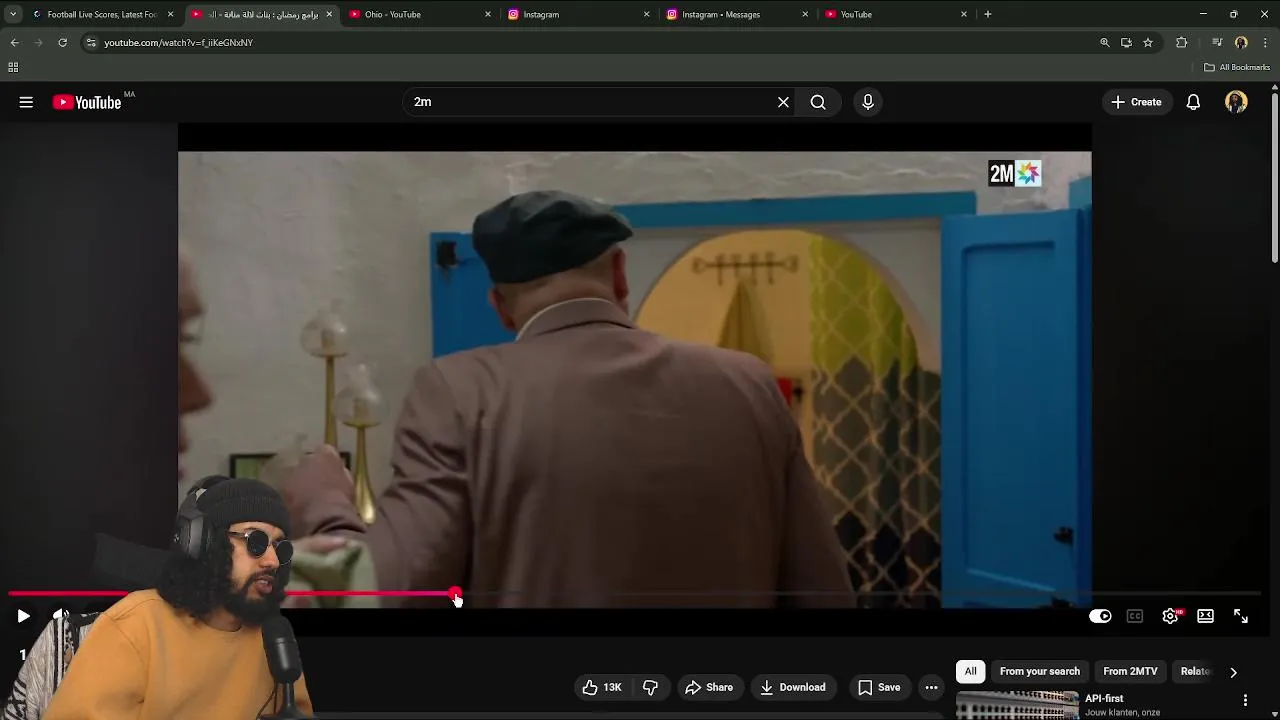
Task: Reload the current page
Action: coord(62,42)
